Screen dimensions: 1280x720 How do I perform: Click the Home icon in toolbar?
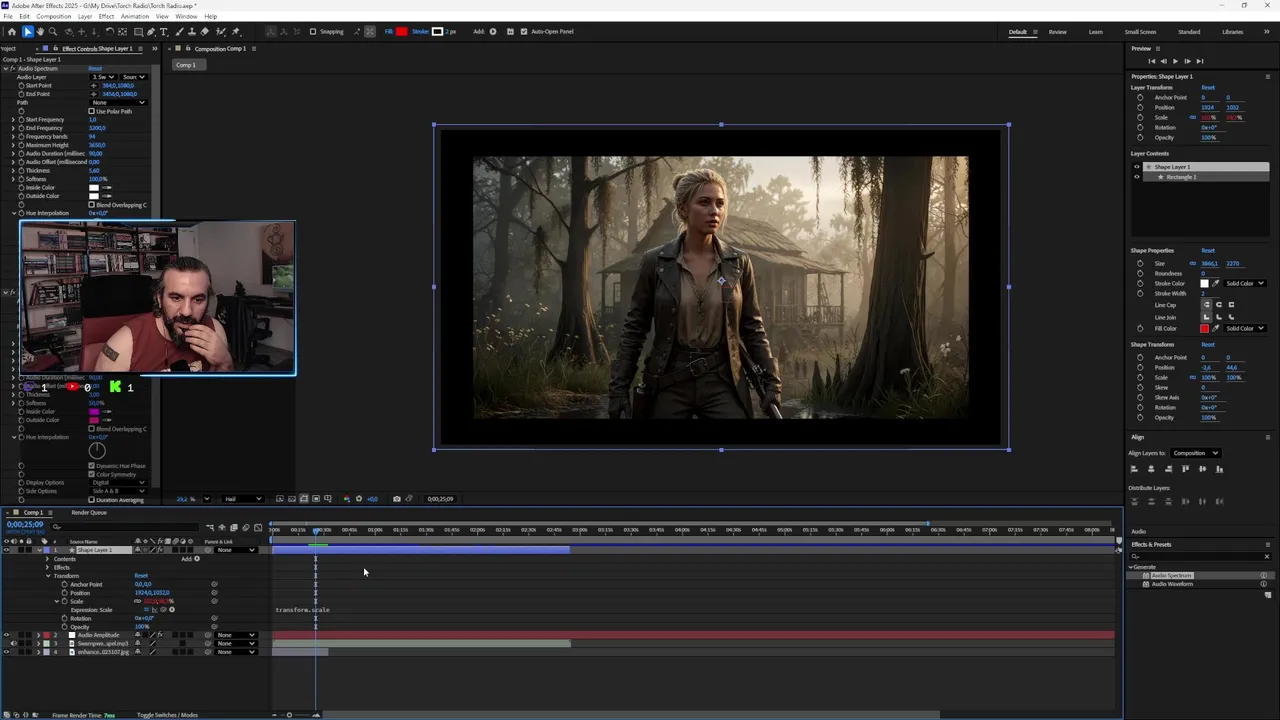12,32
